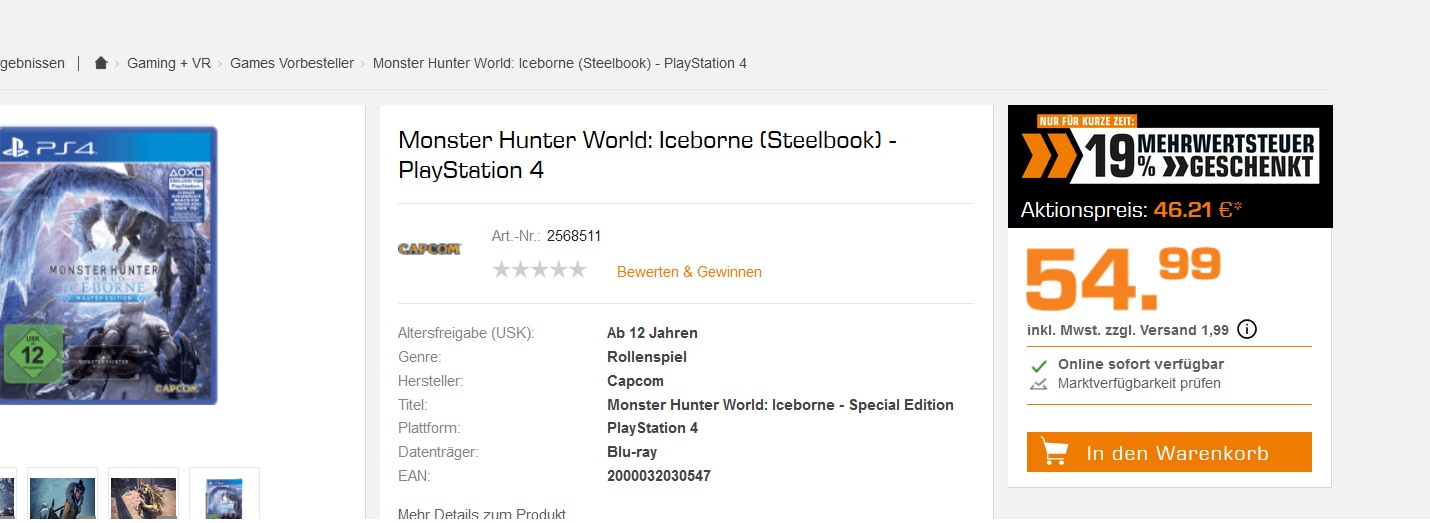Image resolution: width=1430 pixels, height=523 pixels.
Task: Click the Iceborne - Special Edition title value
Action: tap(780, 405)
